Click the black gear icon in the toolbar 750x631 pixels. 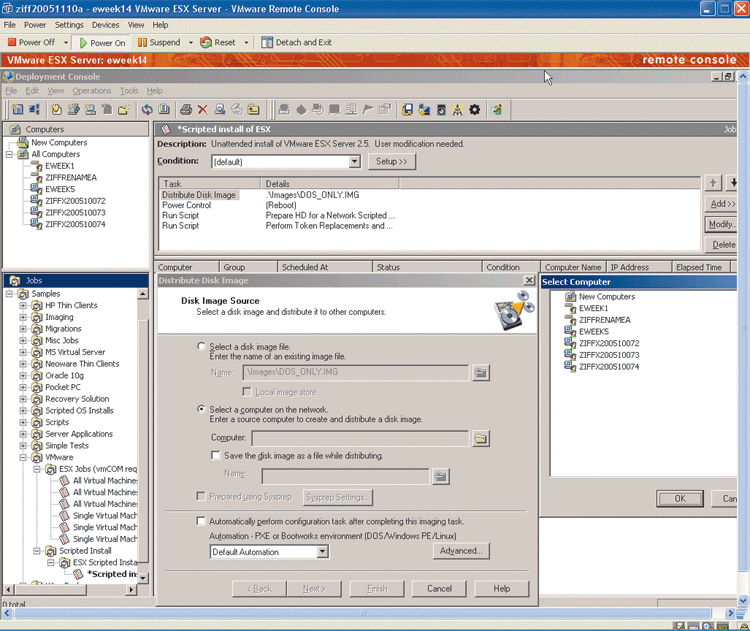[474, 110]
